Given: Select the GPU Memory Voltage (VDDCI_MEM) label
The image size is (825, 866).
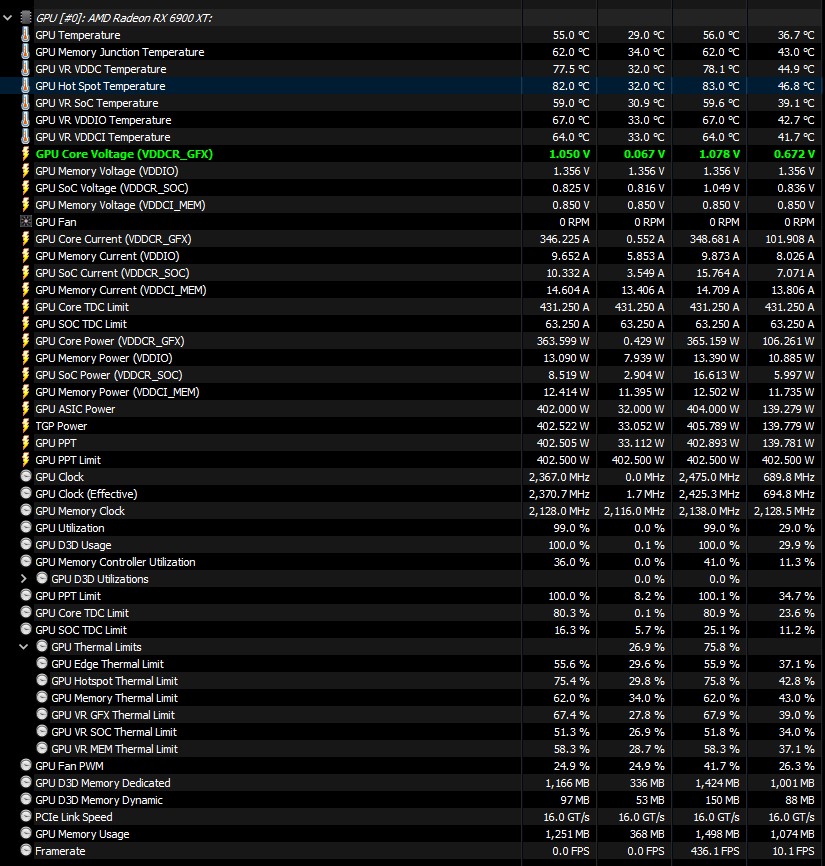Looking at the screenshot, I should tap(120, 205).
